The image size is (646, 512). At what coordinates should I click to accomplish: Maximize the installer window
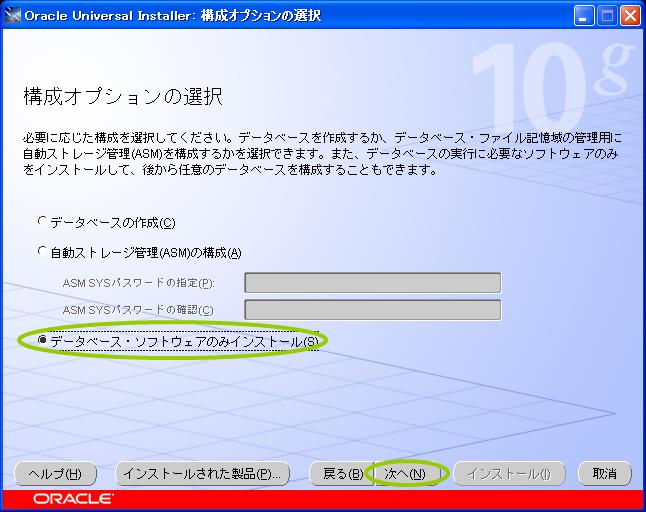tap(607, 16)
